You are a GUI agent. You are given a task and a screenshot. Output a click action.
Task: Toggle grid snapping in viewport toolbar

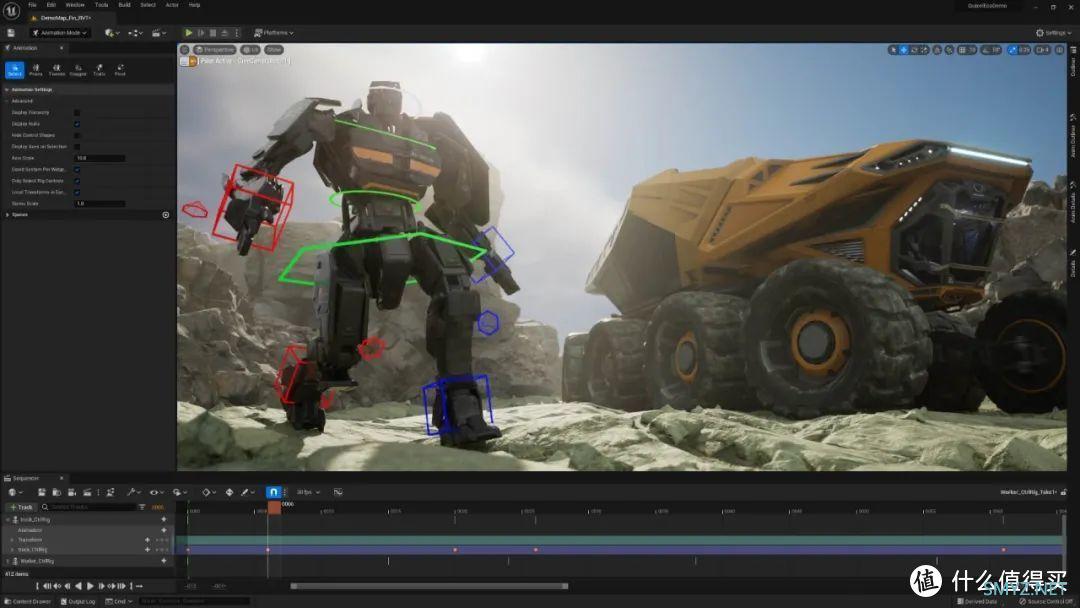pos(963,50)
